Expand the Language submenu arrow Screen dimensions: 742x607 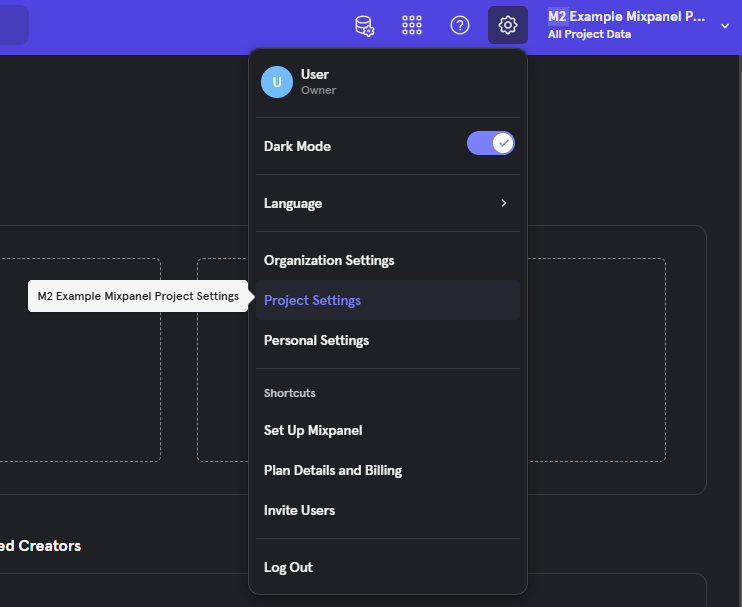pyautogui.click(x=504, y=203)
